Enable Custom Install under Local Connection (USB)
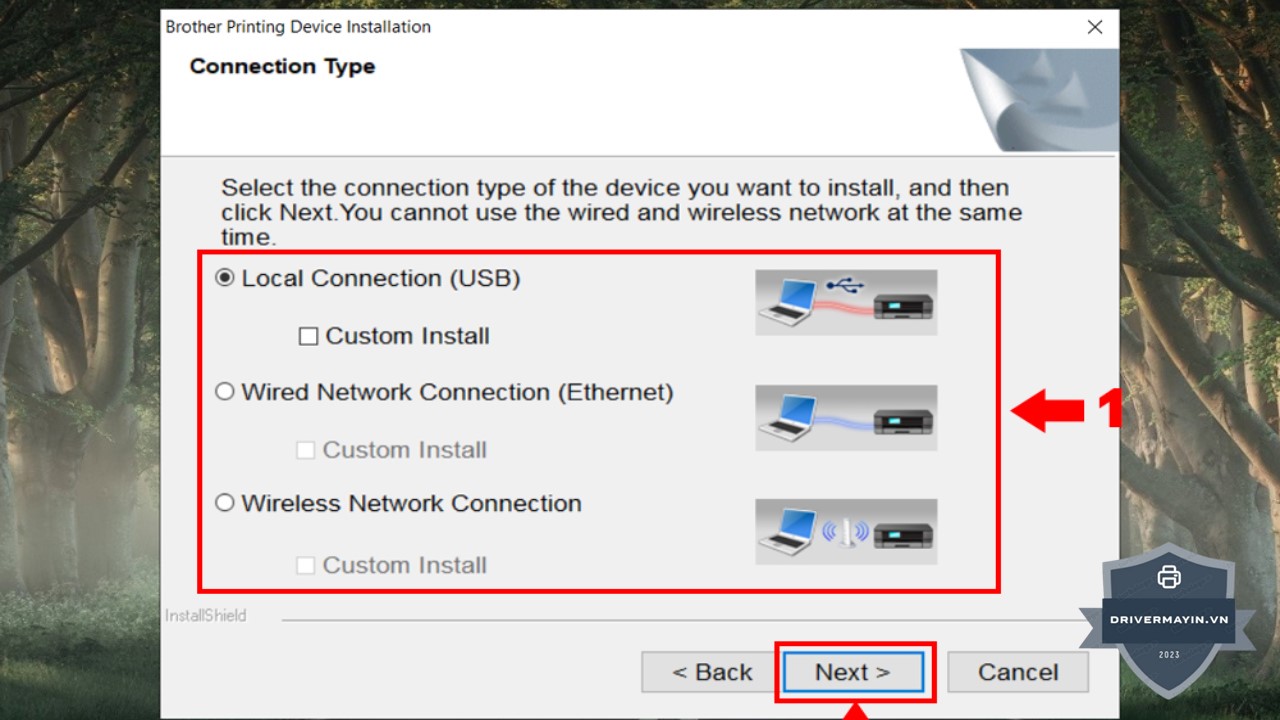 [308, 337]
